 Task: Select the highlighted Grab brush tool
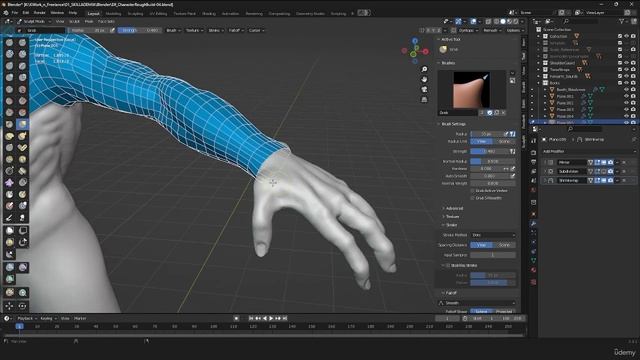pyautogui.click(x=22, y=124)
